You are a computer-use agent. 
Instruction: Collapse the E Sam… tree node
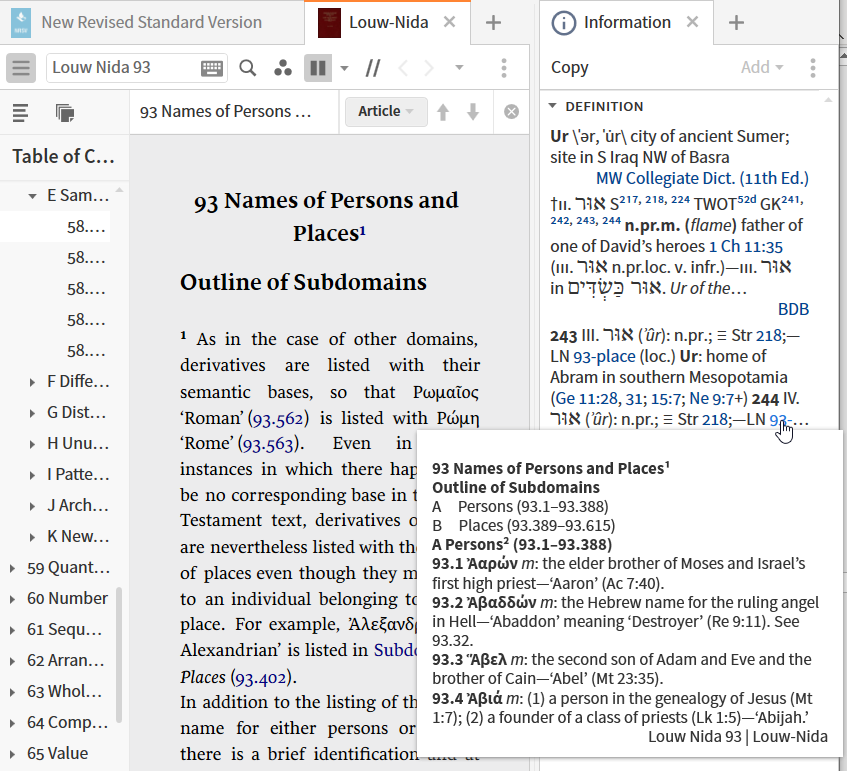pos(32,196)
